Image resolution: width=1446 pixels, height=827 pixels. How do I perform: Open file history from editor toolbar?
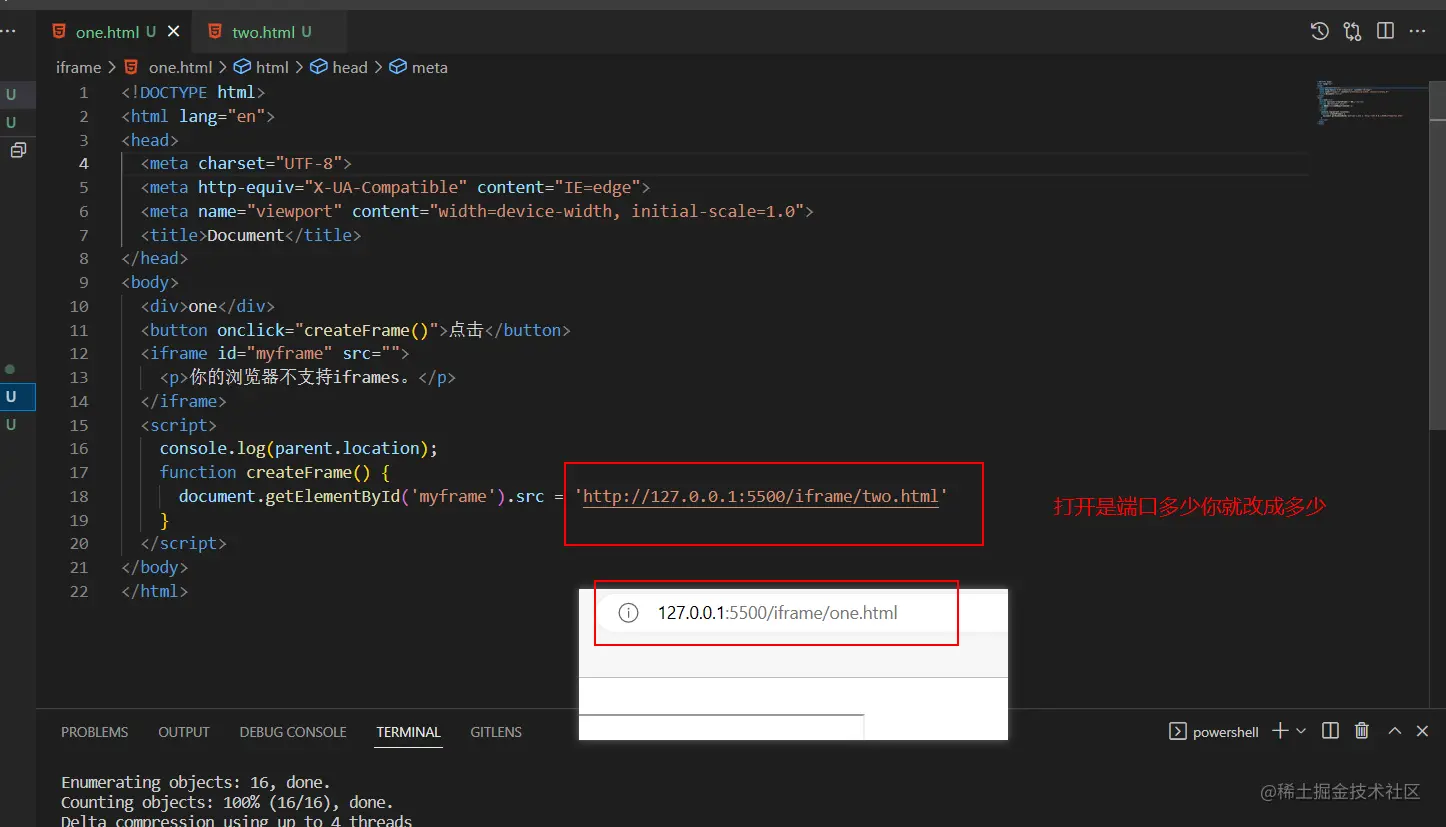(x=1320, y=31)
